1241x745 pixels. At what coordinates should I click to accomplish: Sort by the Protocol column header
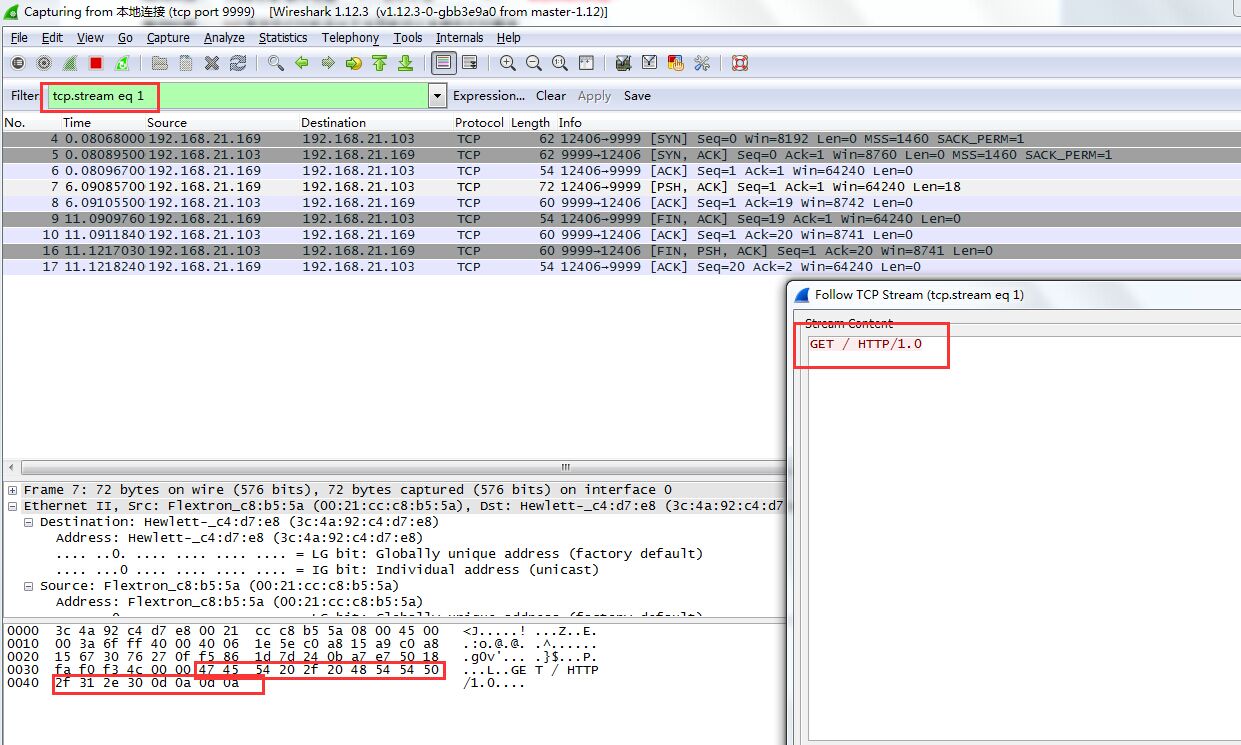[479, 122]
